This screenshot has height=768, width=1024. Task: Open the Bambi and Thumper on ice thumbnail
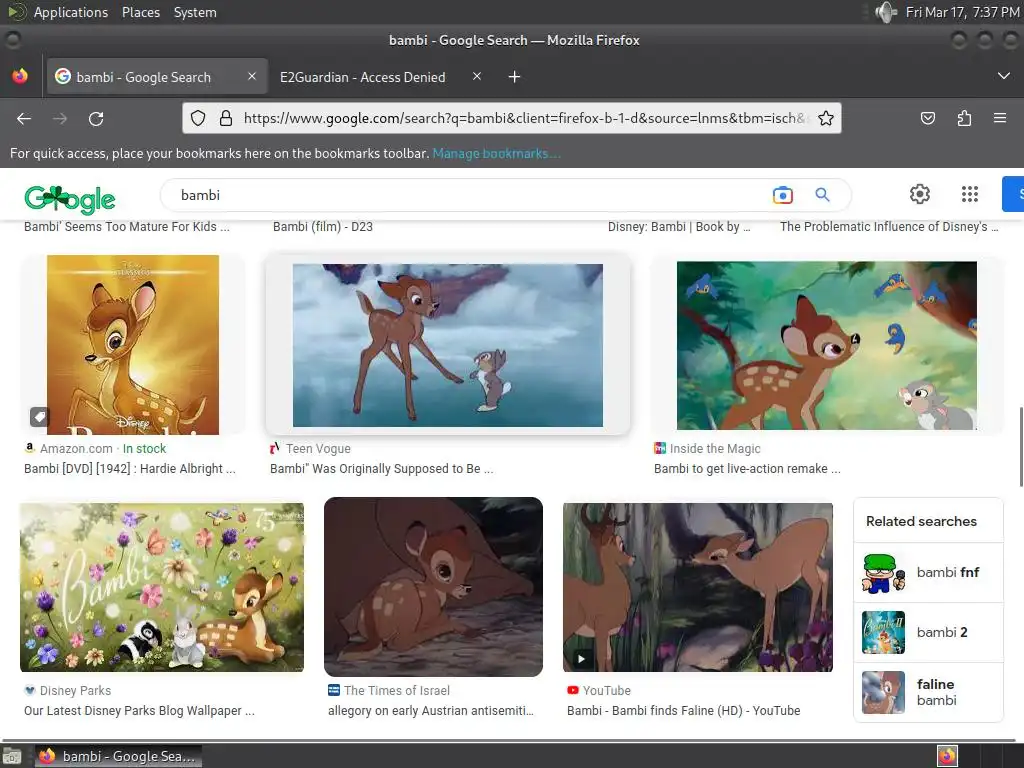pos(447,345)
